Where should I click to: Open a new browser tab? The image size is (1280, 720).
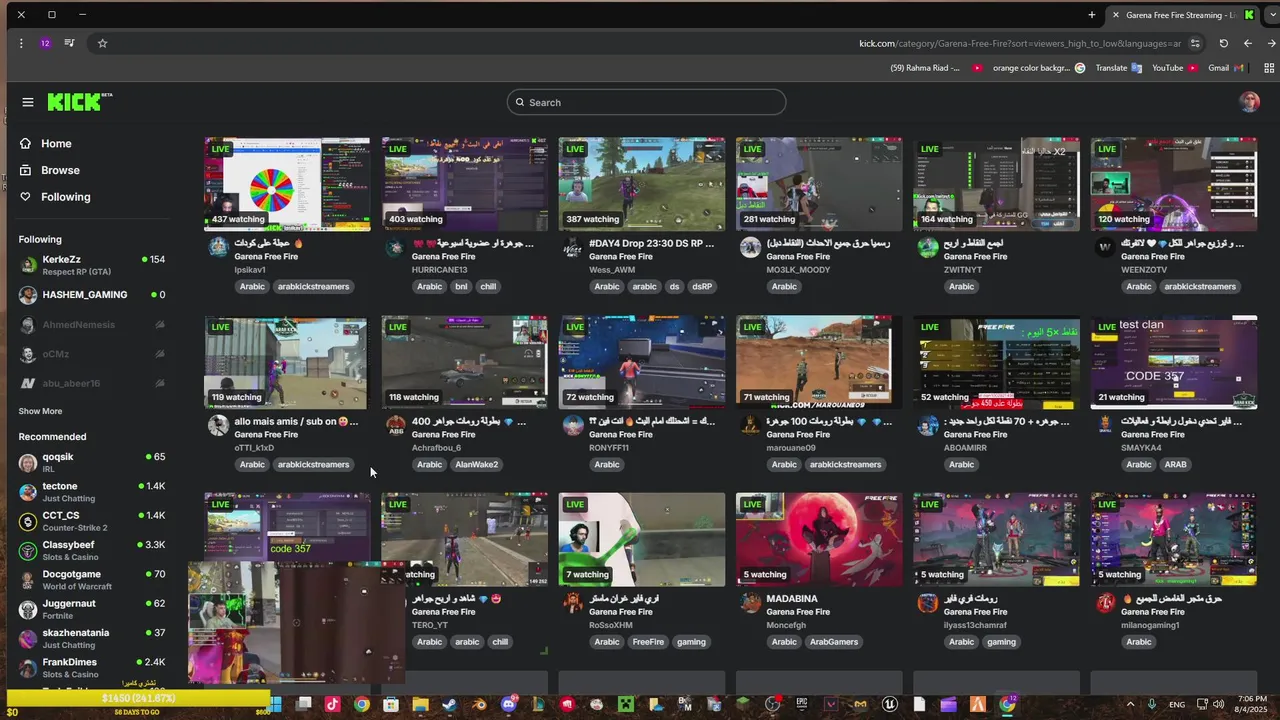[1092, 15]
